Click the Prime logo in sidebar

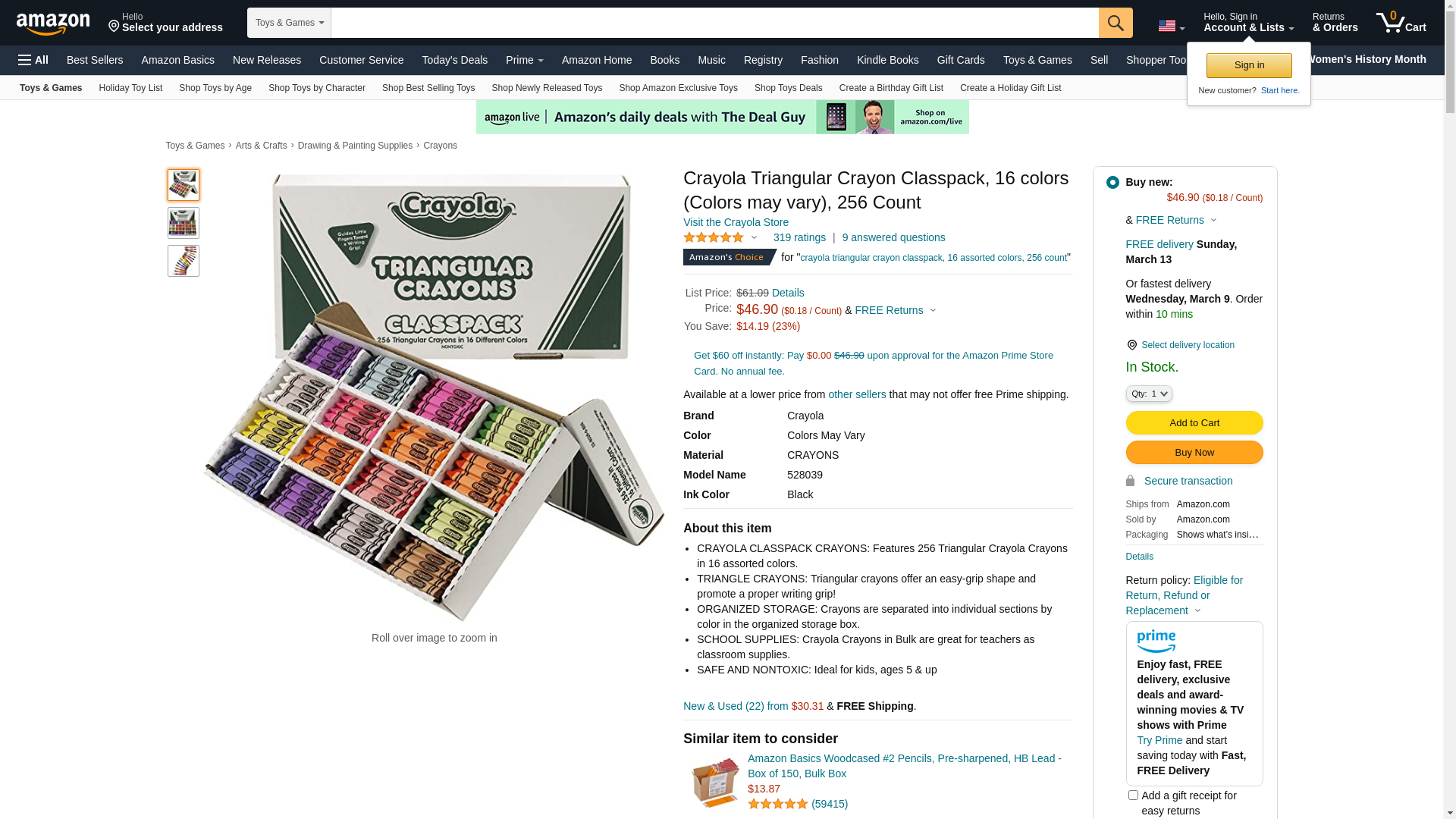tap(1156, 642)
